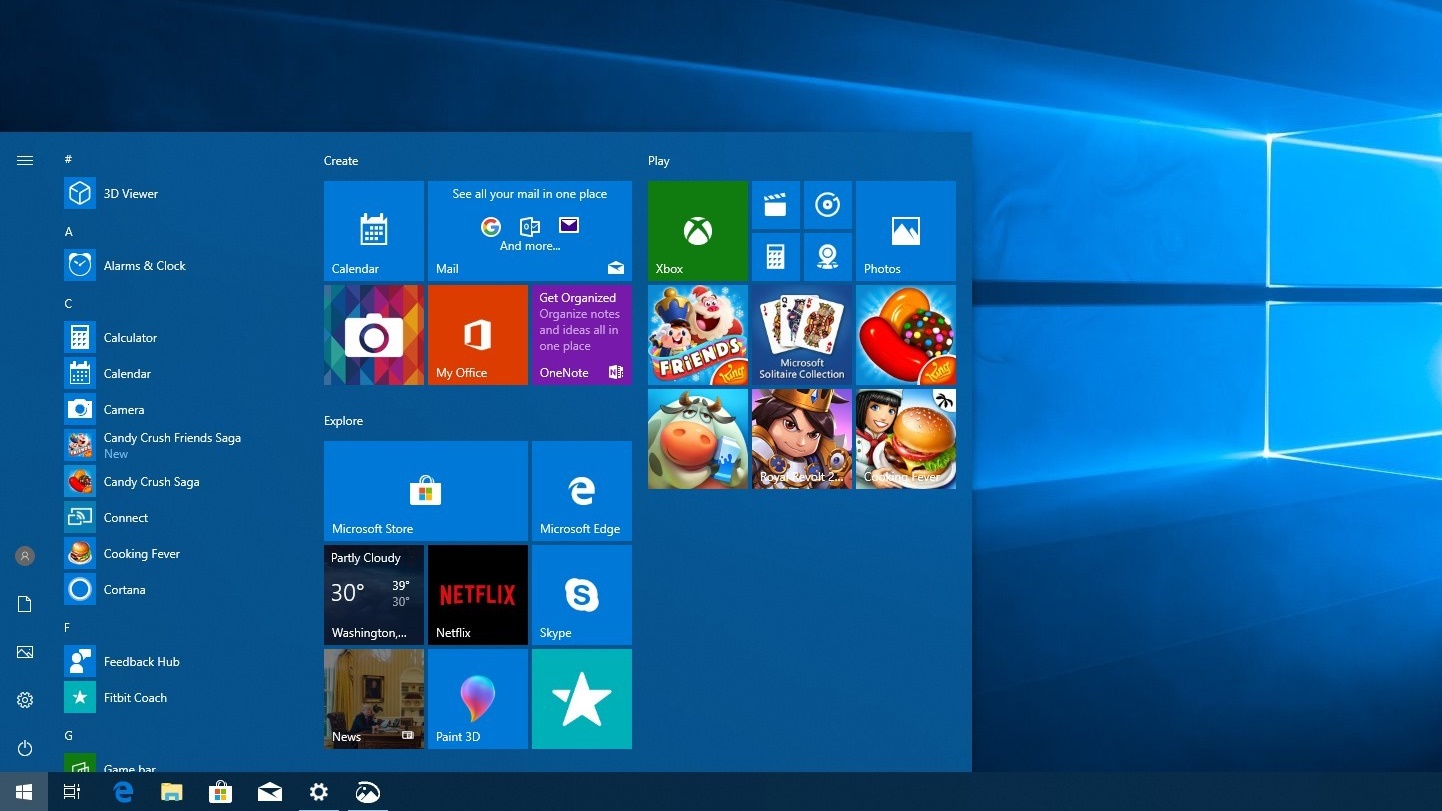Viewport: 1442px width, 811px height.
Task: Open the Photos tile
Action: pos(905,231)
